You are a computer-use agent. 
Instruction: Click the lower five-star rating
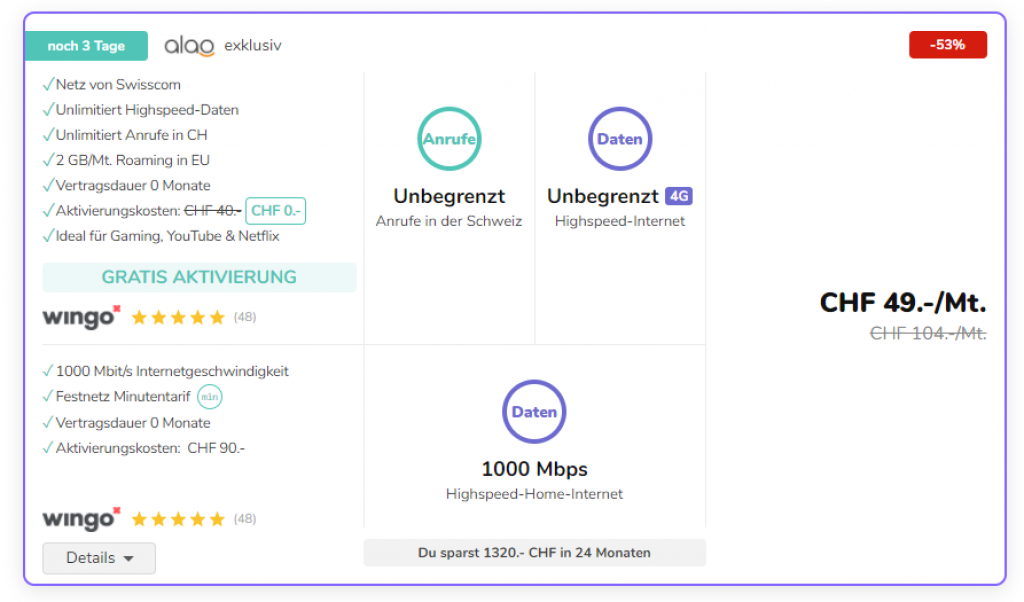pos(178,520)
